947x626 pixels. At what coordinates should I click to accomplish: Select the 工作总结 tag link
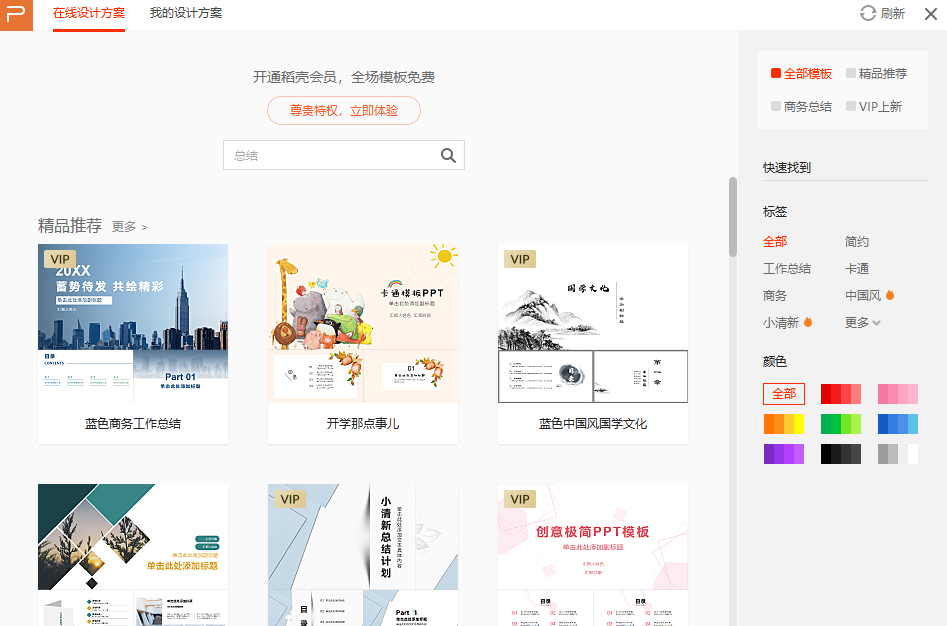pyautogui.click(x=787, y=269)
